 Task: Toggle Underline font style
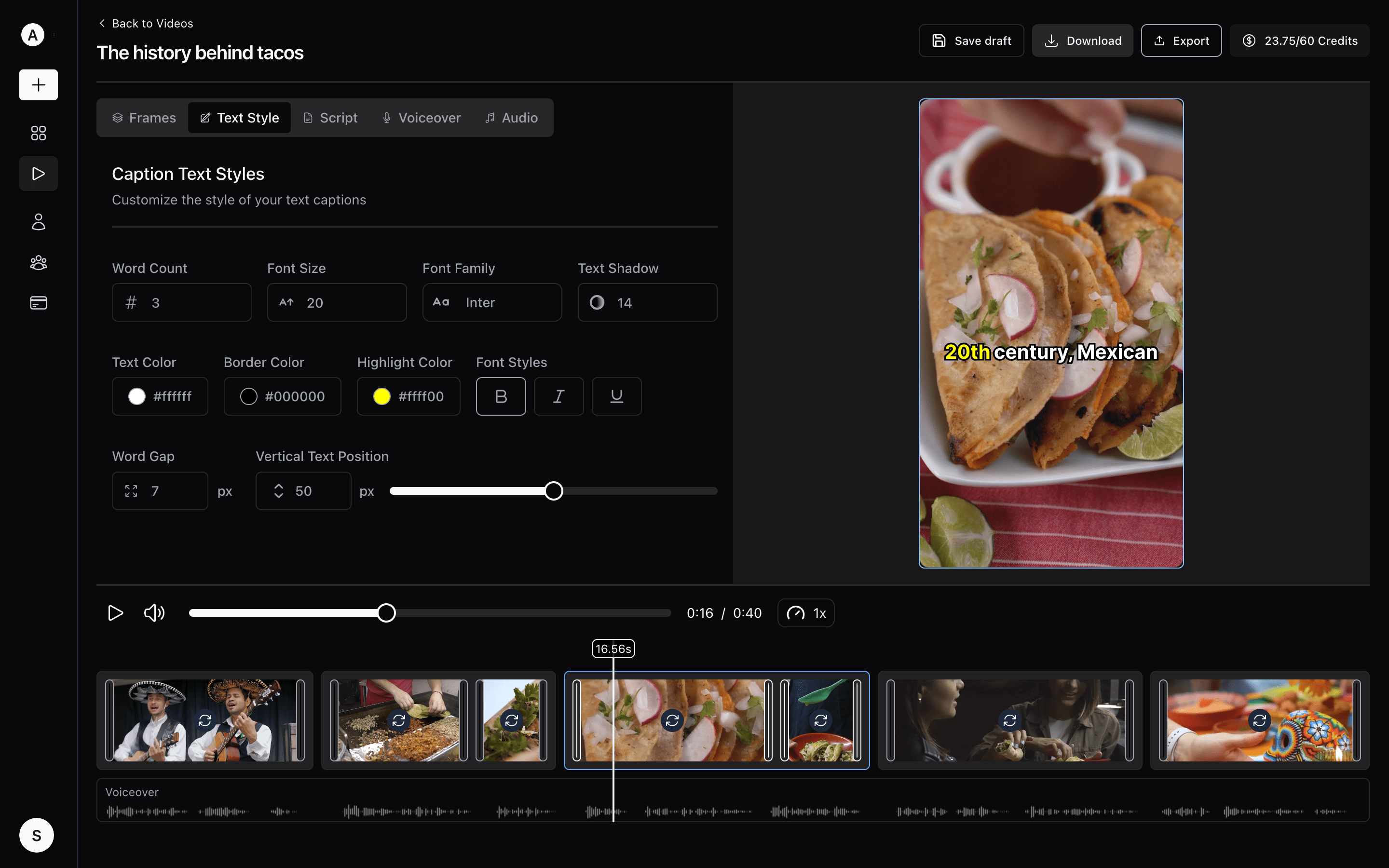(x=616, y=396)
